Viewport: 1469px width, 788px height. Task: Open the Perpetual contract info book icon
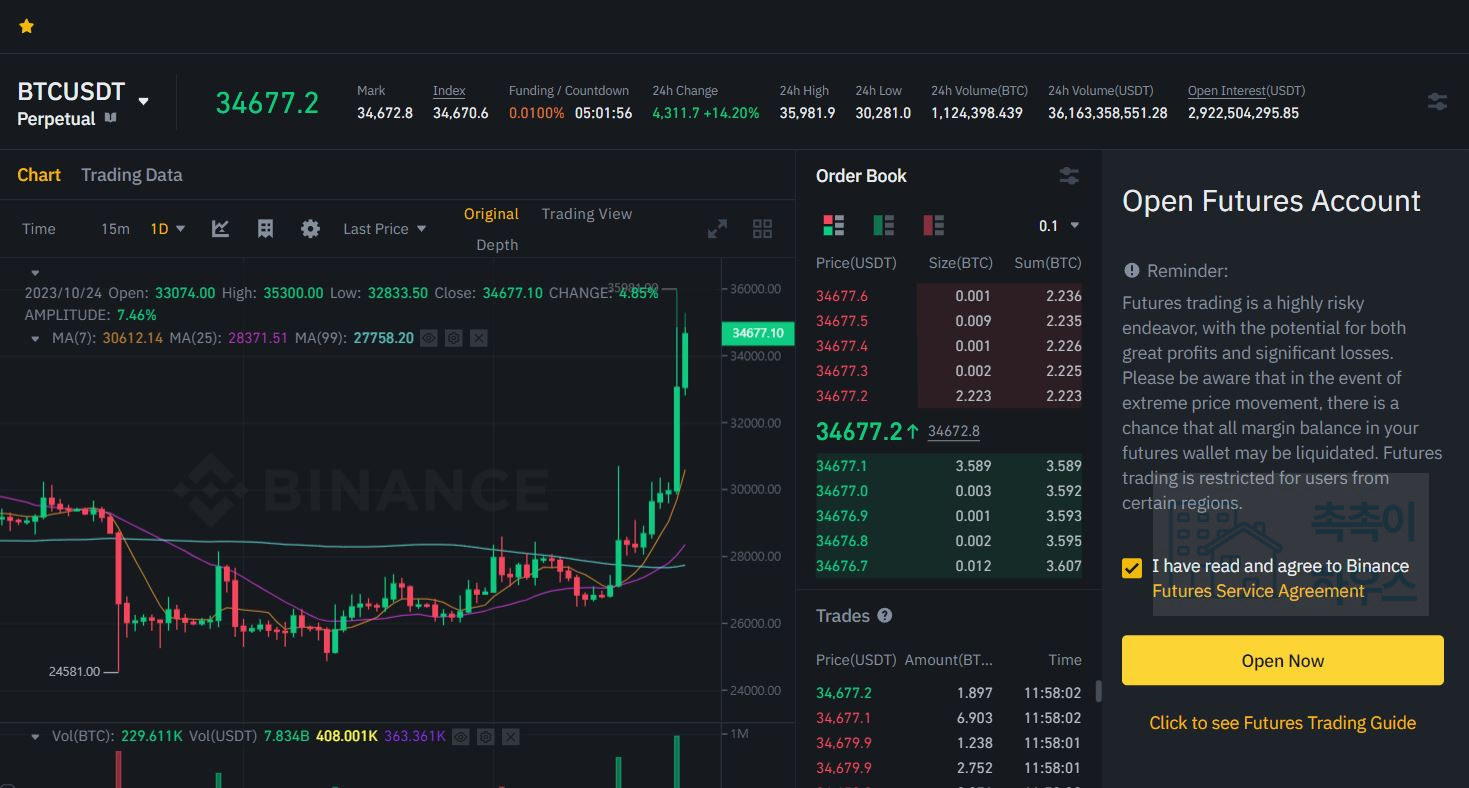click(x=111, y=118)
